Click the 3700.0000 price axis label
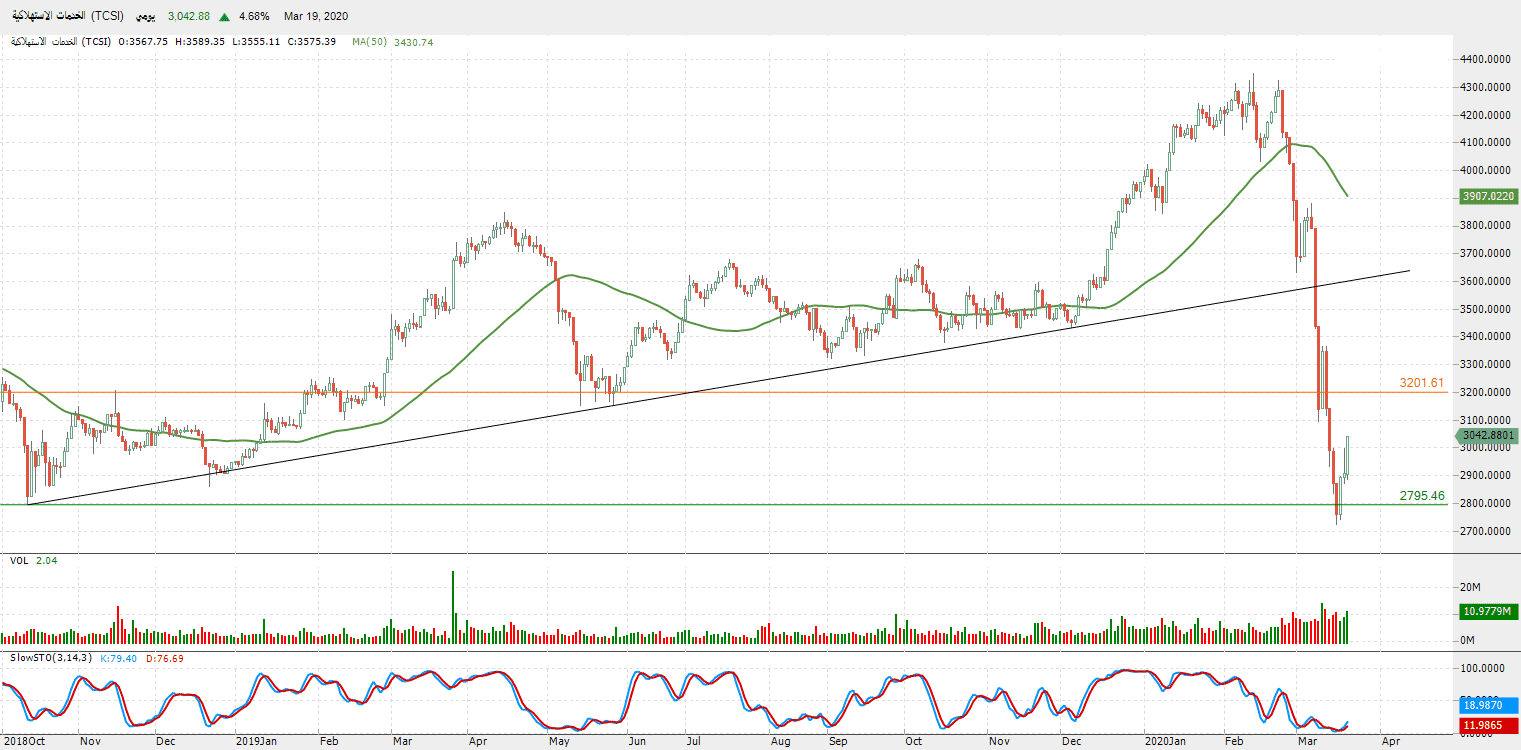1521x750 pixels. [x=1485, y=254]
